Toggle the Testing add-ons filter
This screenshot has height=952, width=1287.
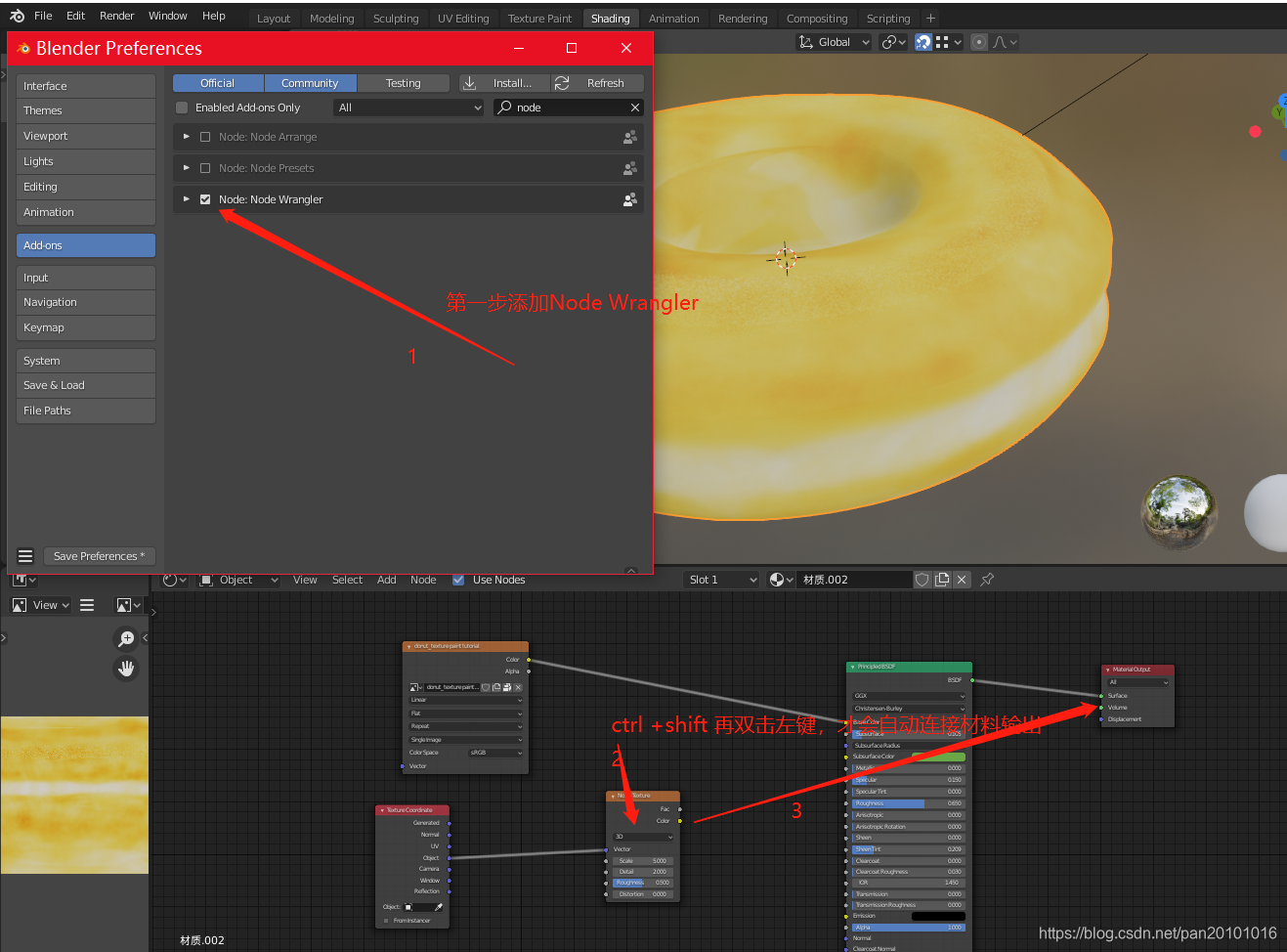click(x=403, y=83)
